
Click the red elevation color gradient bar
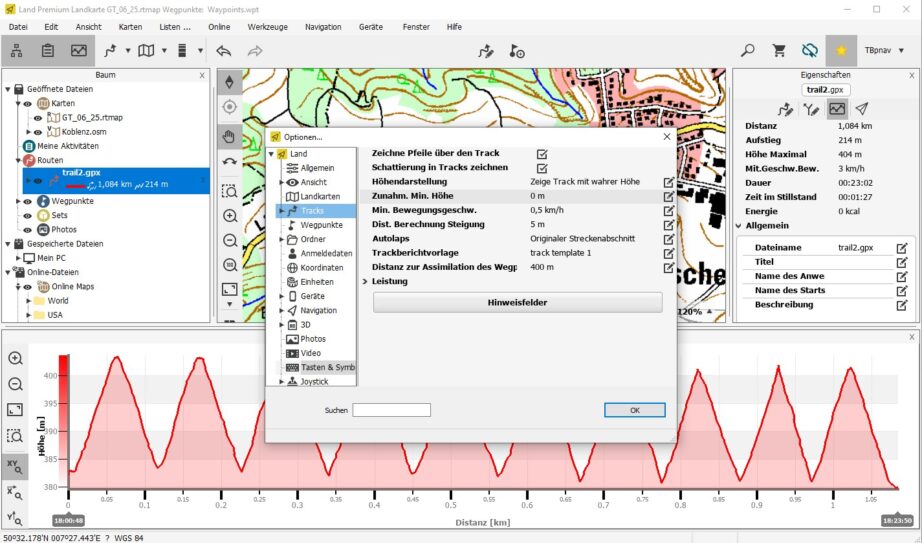coord(63,420)
